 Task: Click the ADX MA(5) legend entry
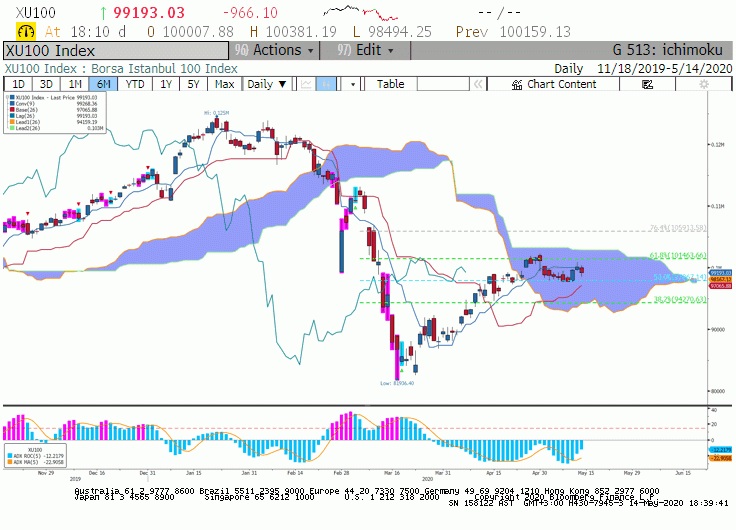point(36,462)
